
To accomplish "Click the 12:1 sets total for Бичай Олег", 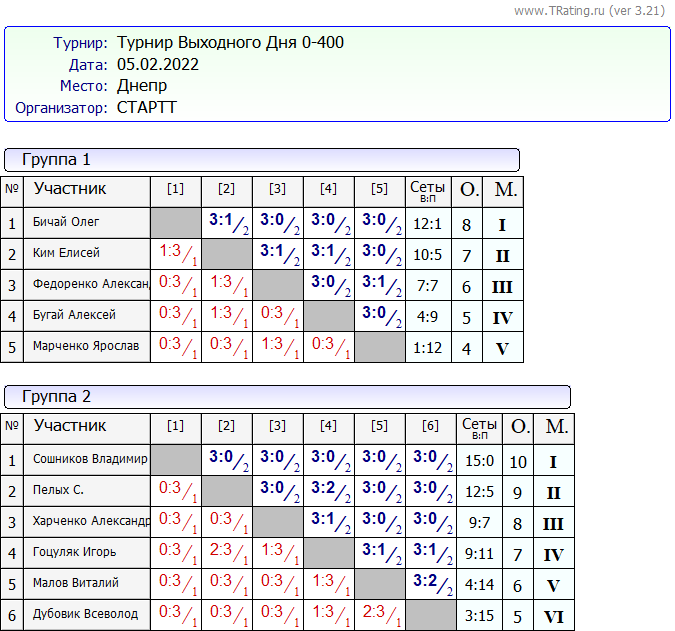I will 428,224.
